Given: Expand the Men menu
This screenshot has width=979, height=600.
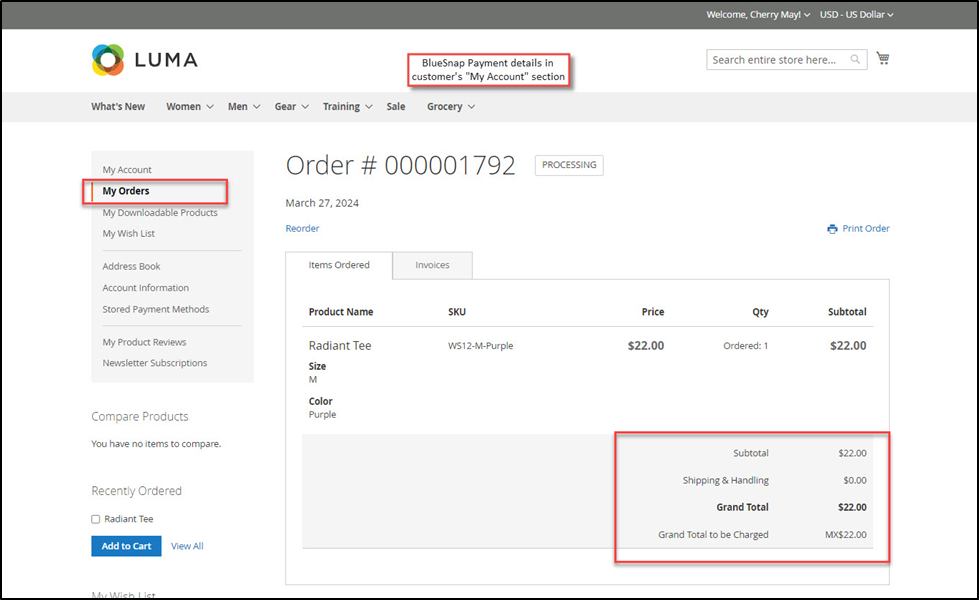Looking at the screenshot, I should [x=244, y=107].
